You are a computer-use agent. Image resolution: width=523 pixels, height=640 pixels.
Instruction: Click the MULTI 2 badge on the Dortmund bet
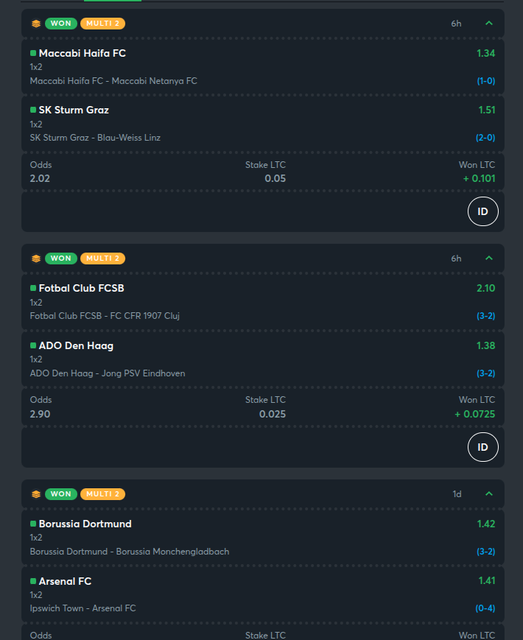(x=103, y=494)
